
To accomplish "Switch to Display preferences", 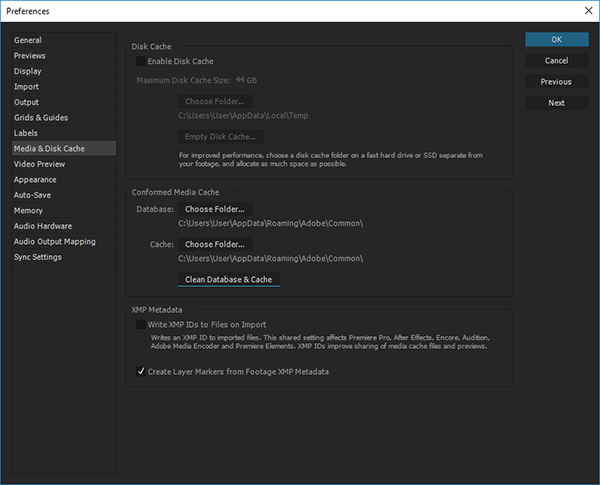I will (28, 71).
